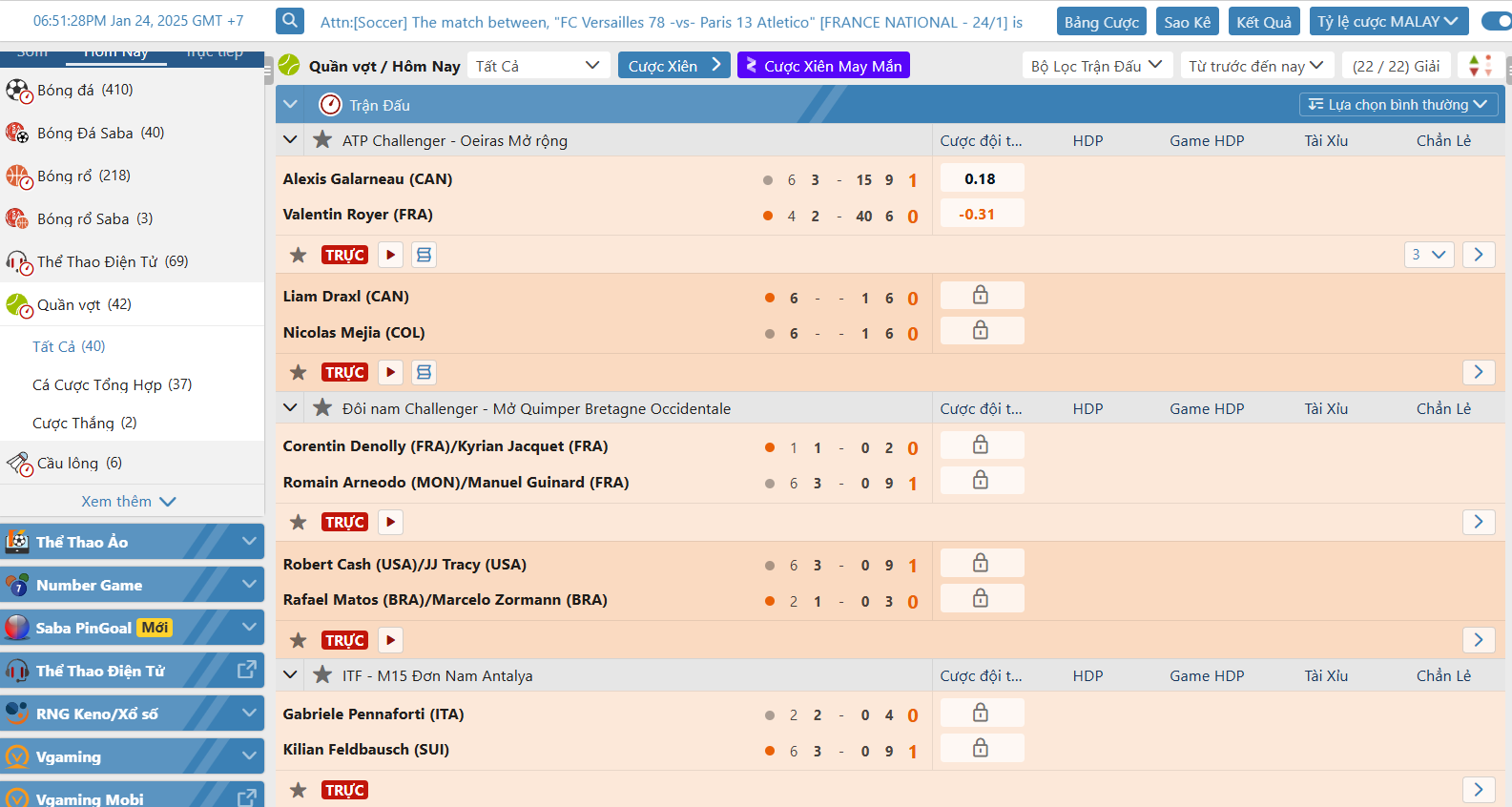
Task: Favorite the Pennaforti vs Feldbausch match star
Action: point(299,790)
